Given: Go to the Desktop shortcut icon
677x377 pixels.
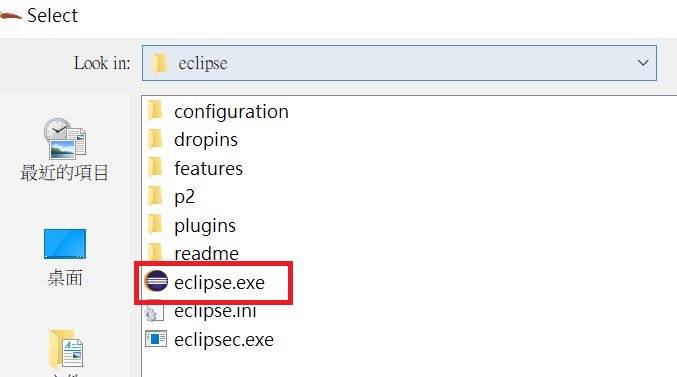Looking at the screenshot, I should (65, 244).
